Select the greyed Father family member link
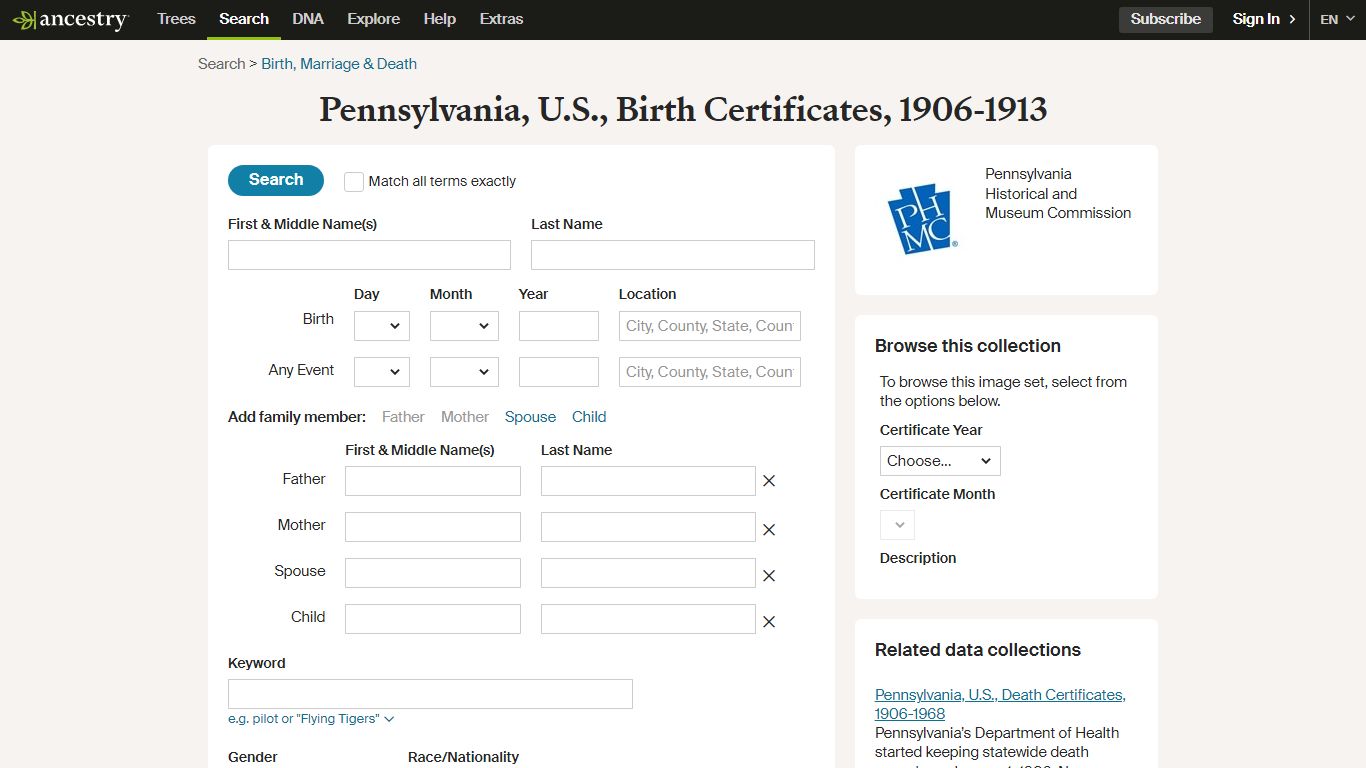The height and width of the screenshot is (768, 1366). click(x=403, y=417)
